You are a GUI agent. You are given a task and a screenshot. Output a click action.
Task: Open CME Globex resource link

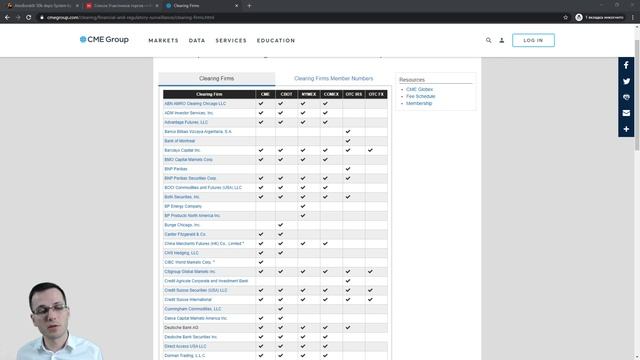tap(420, 89)
